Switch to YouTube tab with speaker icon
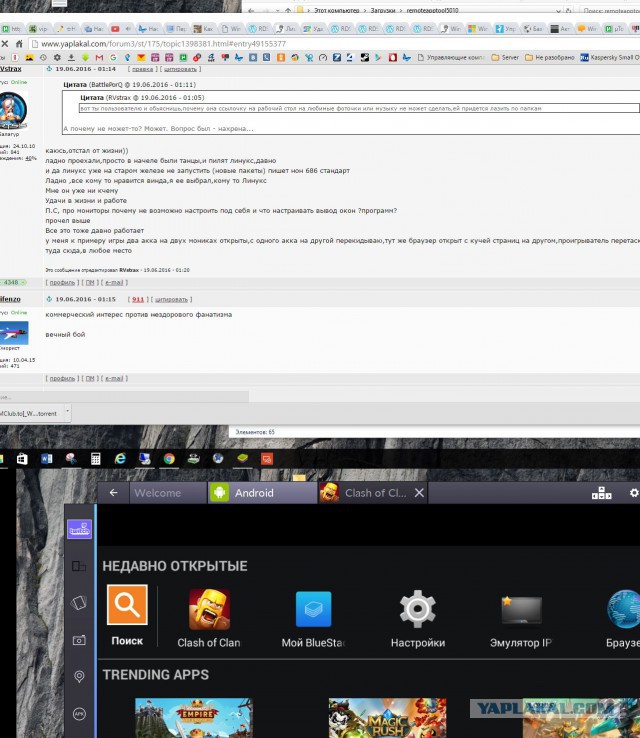The width and height of the screenshot is (640, 738). coord(121,29)
